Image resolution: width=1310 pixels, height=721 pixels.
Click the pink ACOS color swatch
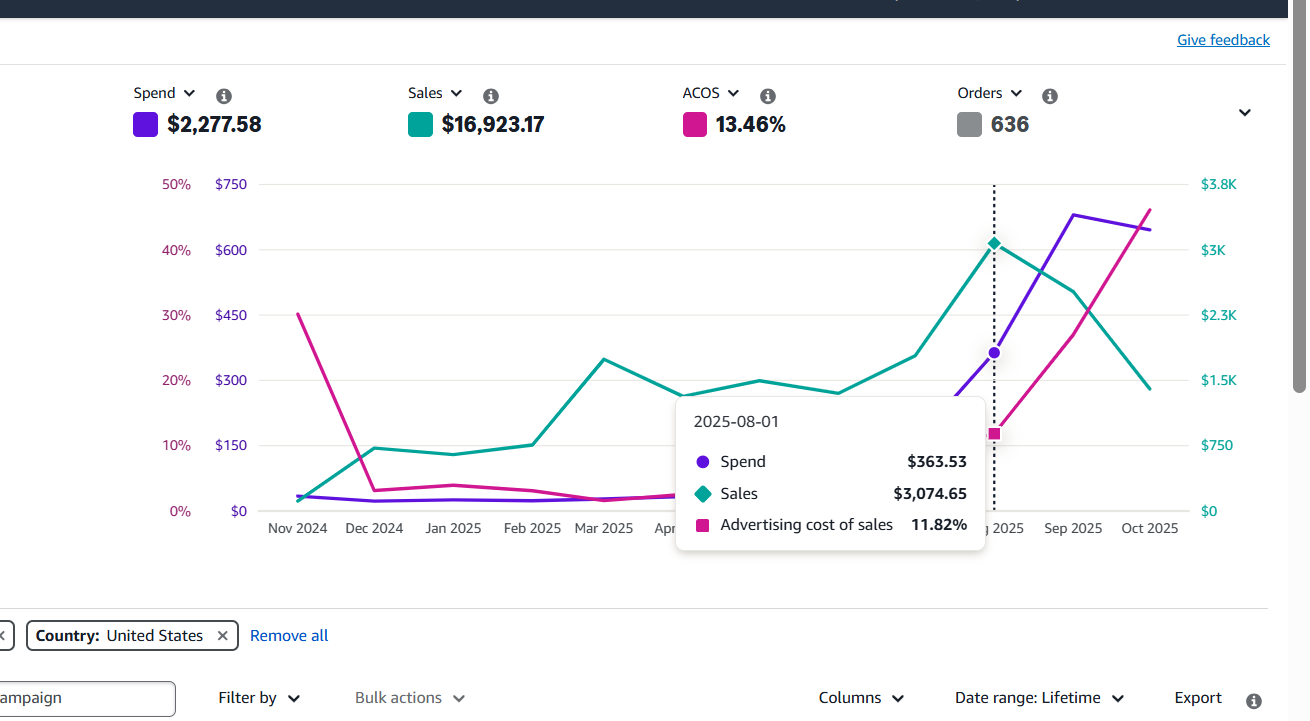coord(695,125)
